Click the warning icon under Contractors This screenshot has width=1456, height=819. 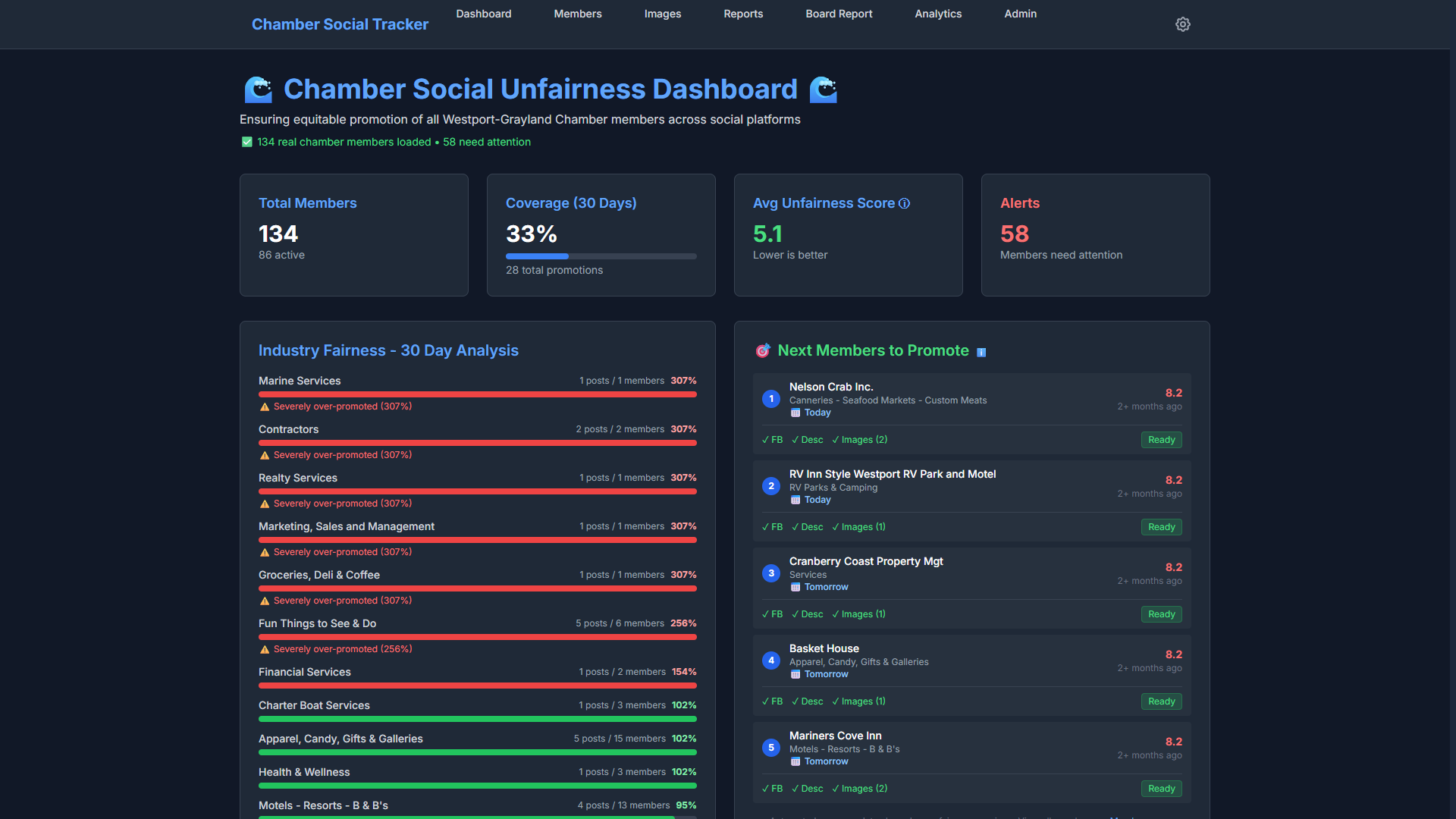[265, 456]
